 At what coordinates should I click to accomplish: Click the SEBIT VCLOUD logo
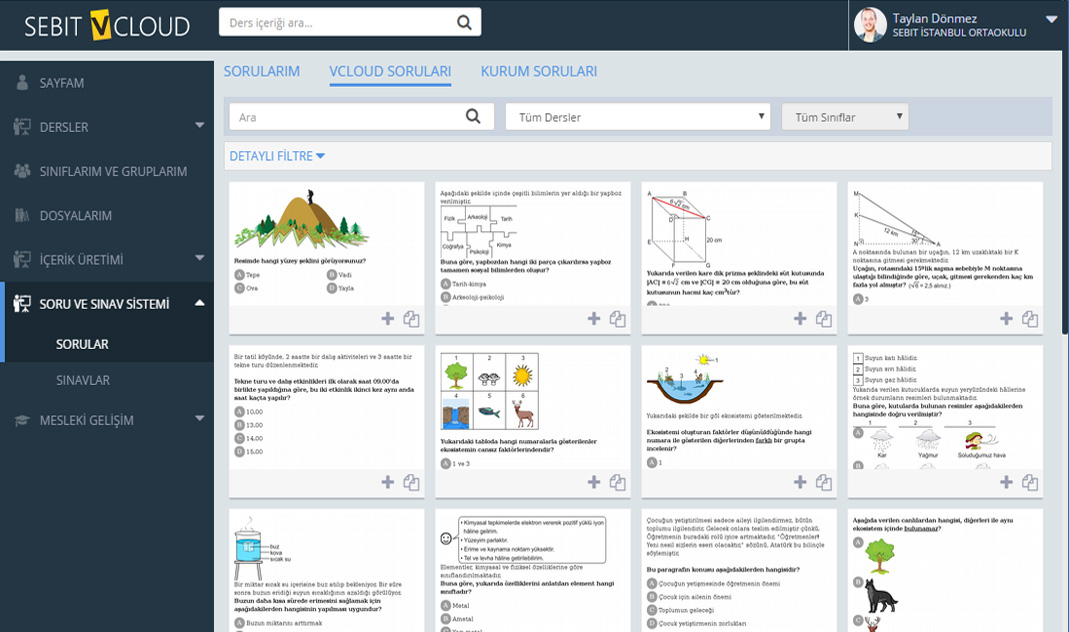pos(107,25)
